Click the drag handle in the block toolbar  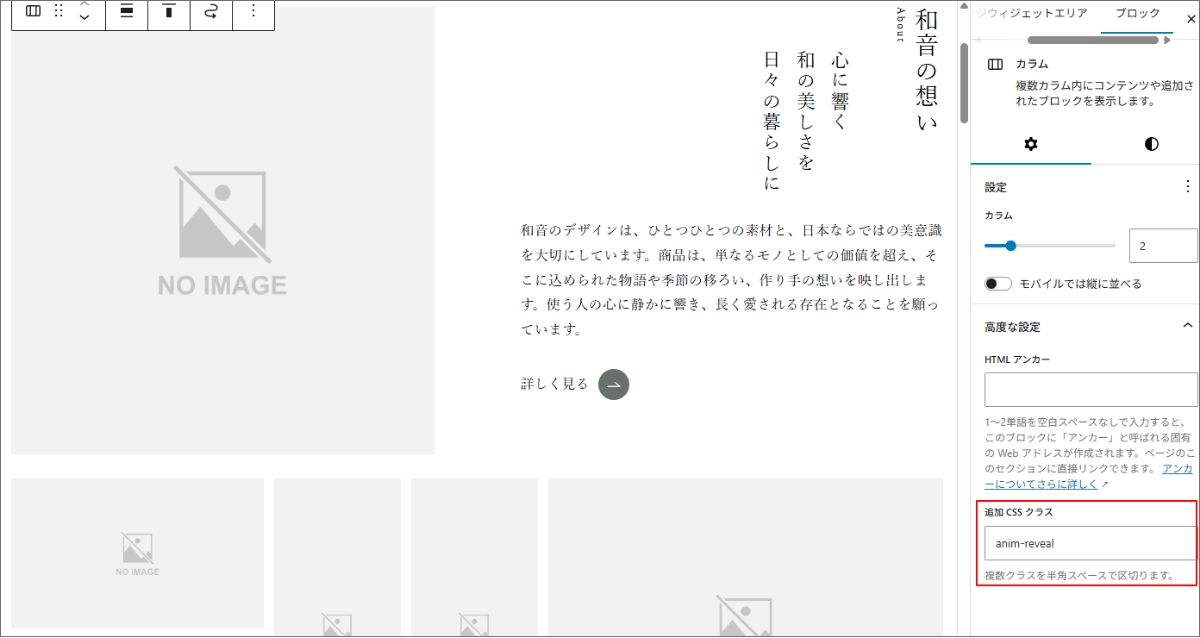(58, 13)
